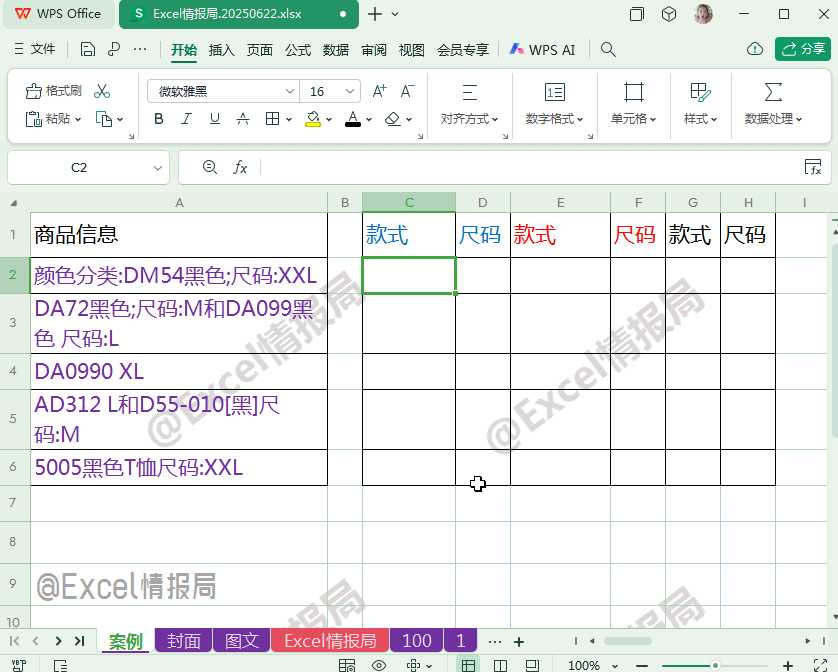The width and height of the screenshot is (838, 672).
Task: Select the 100 sheet tab
Action: click(x=417, y=640)
